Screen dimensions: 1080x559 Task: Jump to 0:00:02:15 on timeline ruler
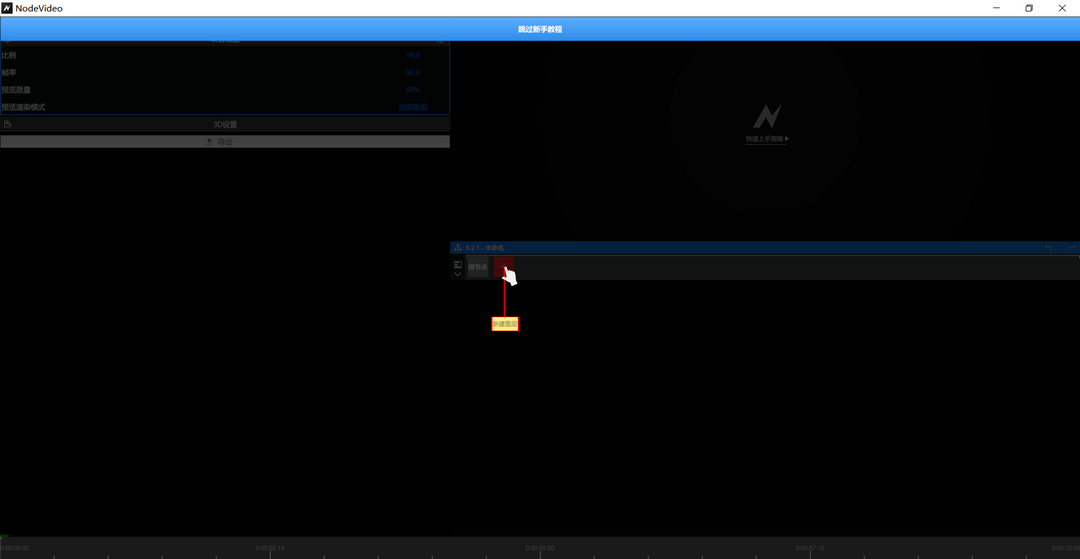click(270, 549)
